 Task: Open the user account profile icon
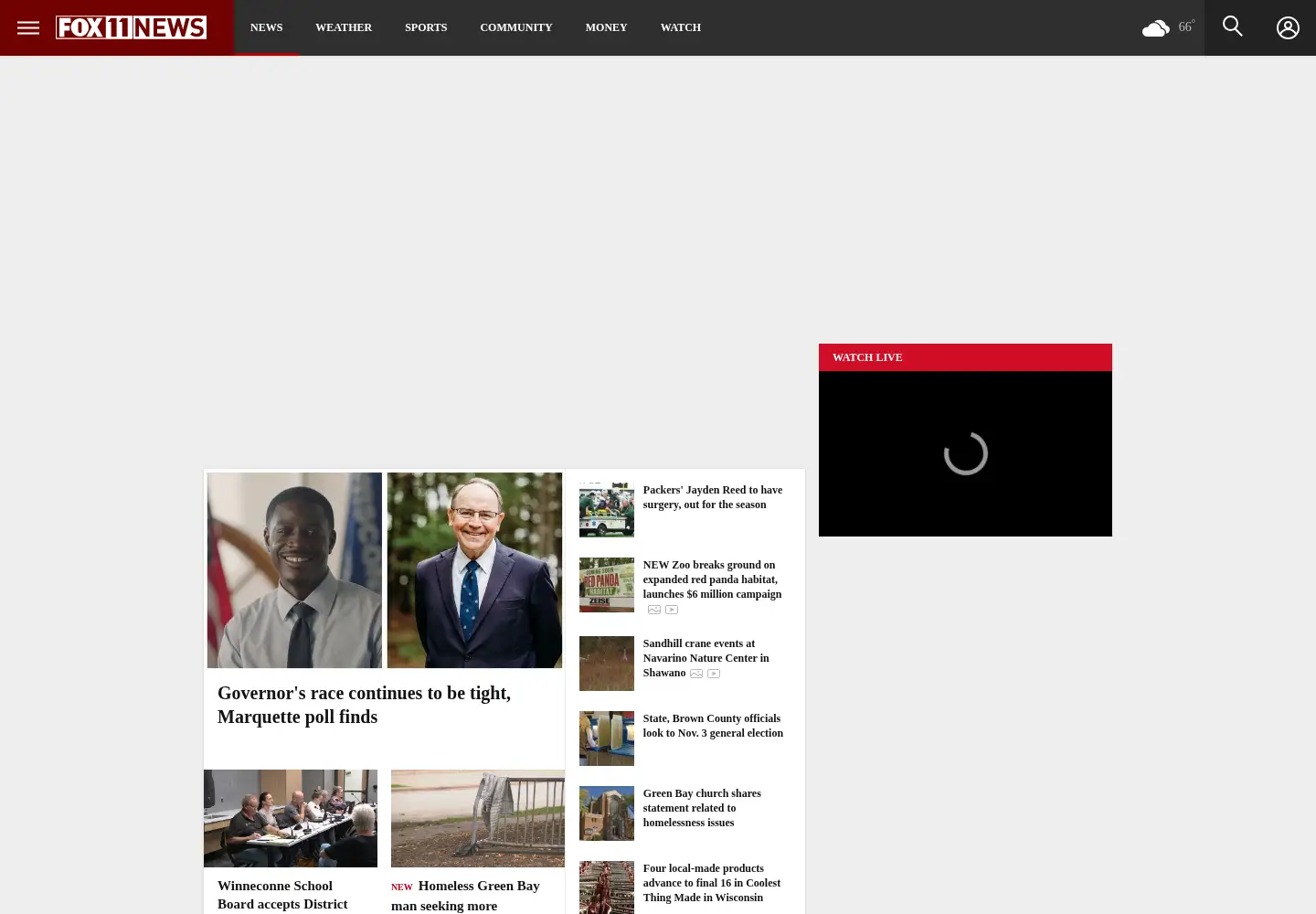pos(1288,27)
